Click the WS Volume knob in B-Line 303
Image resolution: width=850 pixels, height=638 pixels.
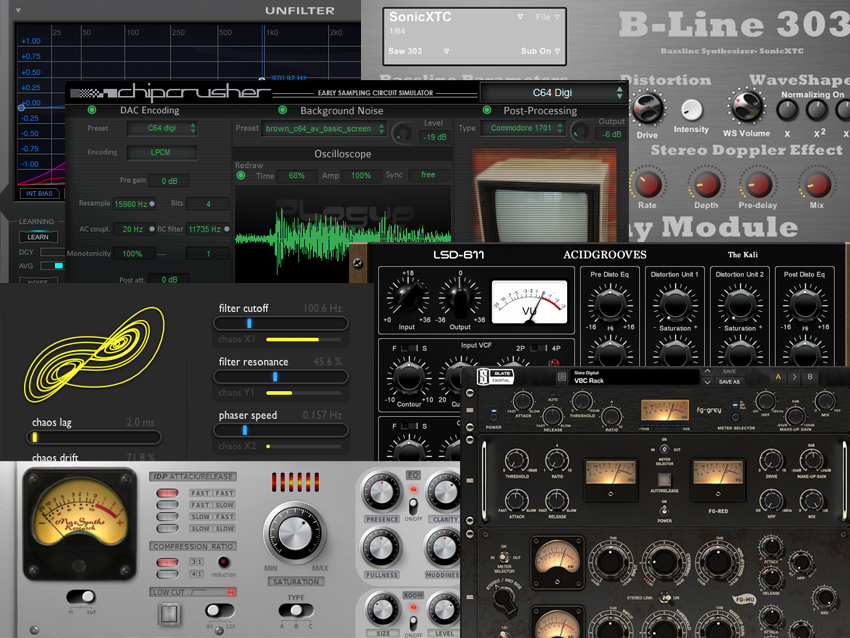(746, 107)
